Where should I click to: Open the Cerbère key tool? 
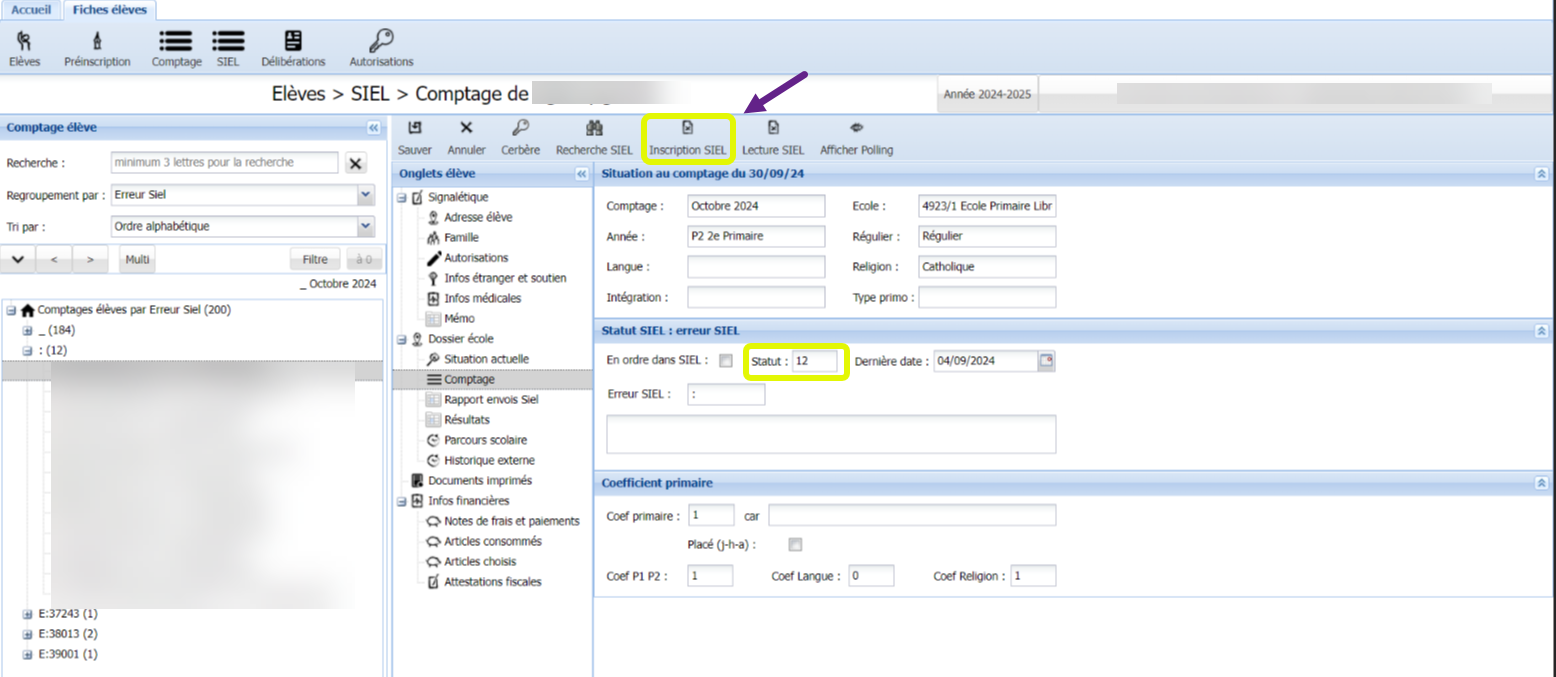point(520,128)
